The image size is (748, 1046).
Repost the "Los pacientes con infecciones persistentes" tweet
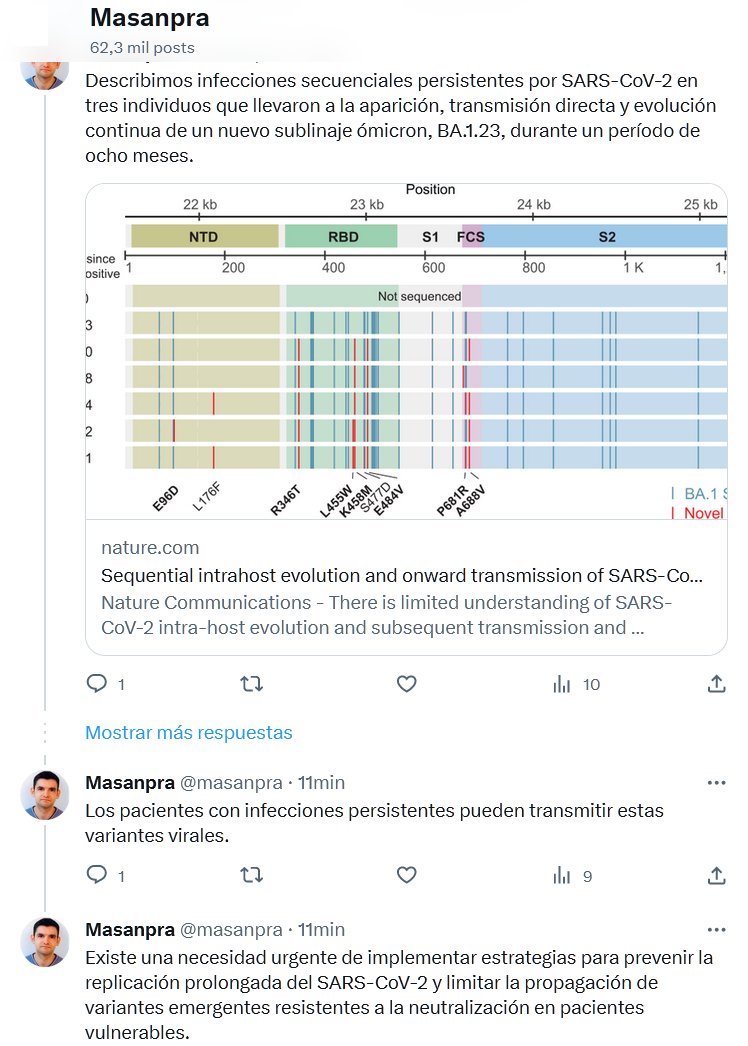253,875
